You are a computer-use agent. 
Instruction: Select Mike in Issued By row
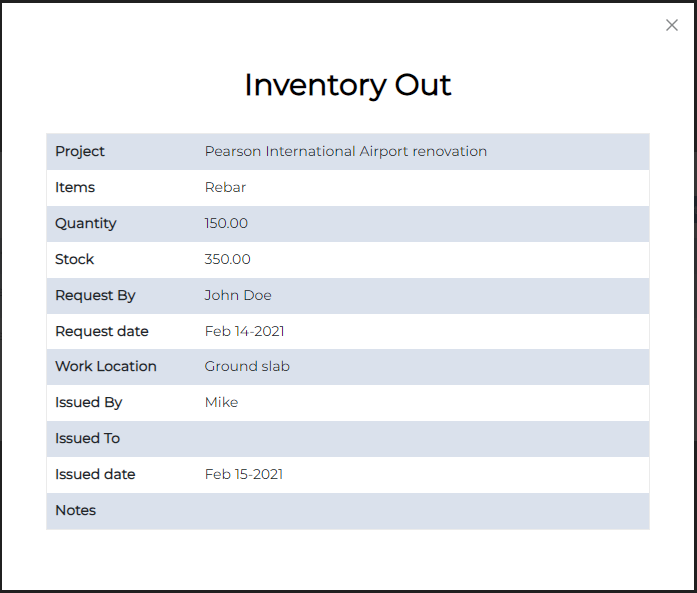(221, 402)
